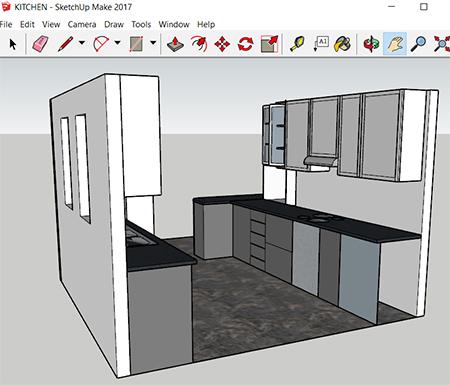The height and width of the screenshot is (385, 450).
Task: Select the Scale tool
Action: pyautogui.click(x=269, y=44)
